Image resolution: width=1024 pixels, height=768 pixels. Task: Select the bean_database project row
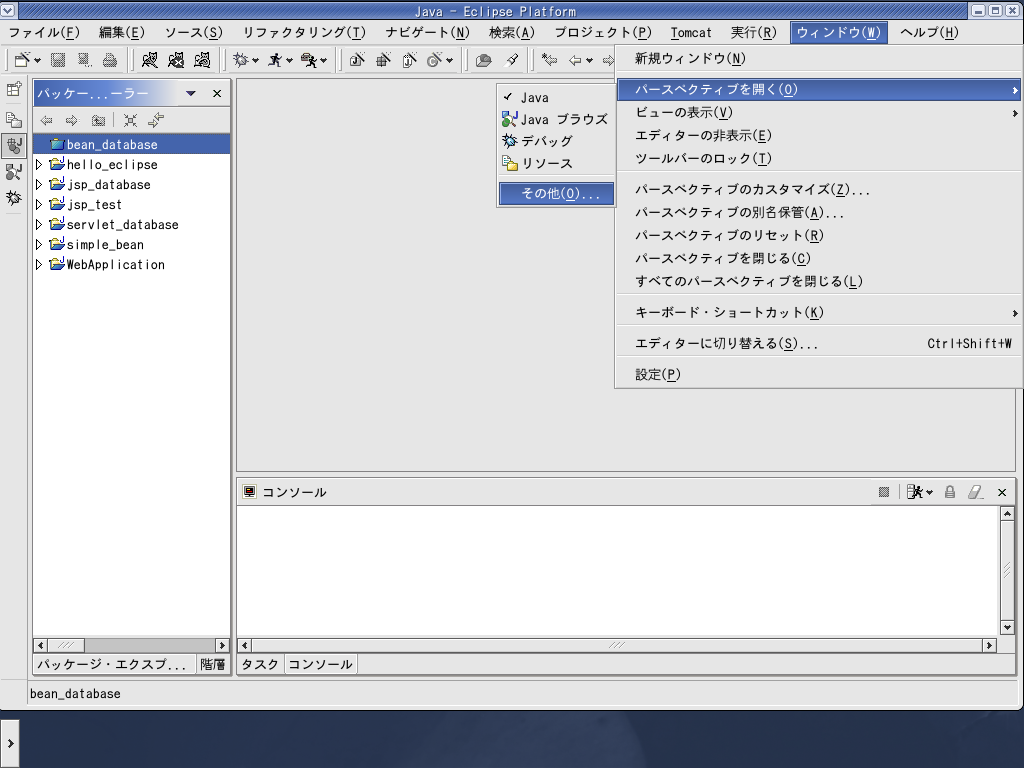click(x=131, y=144)
